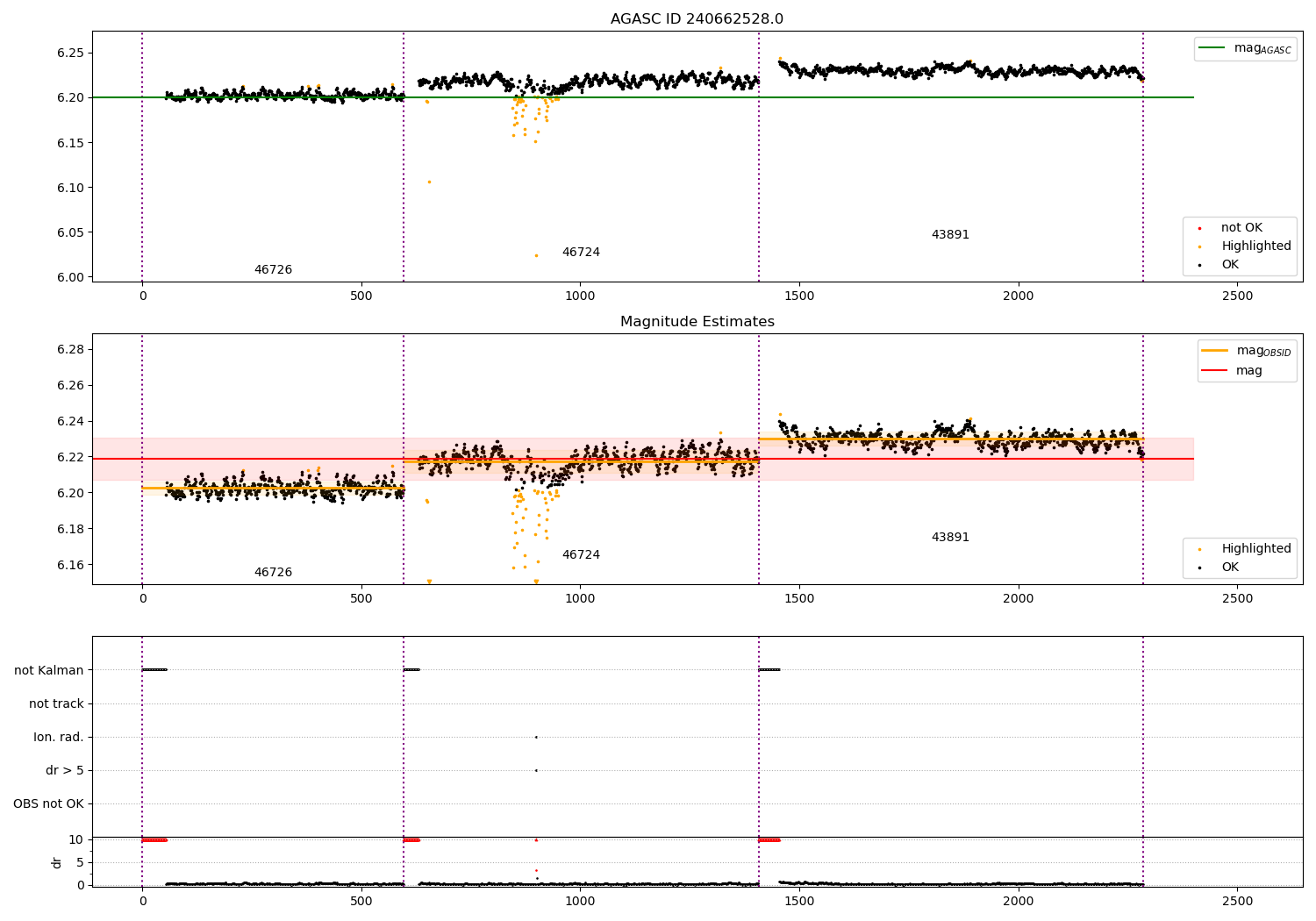Screen dimensions: 1316x921
Task: Click the 6.22 y-axis tick label
Action: tap(69, 458)
